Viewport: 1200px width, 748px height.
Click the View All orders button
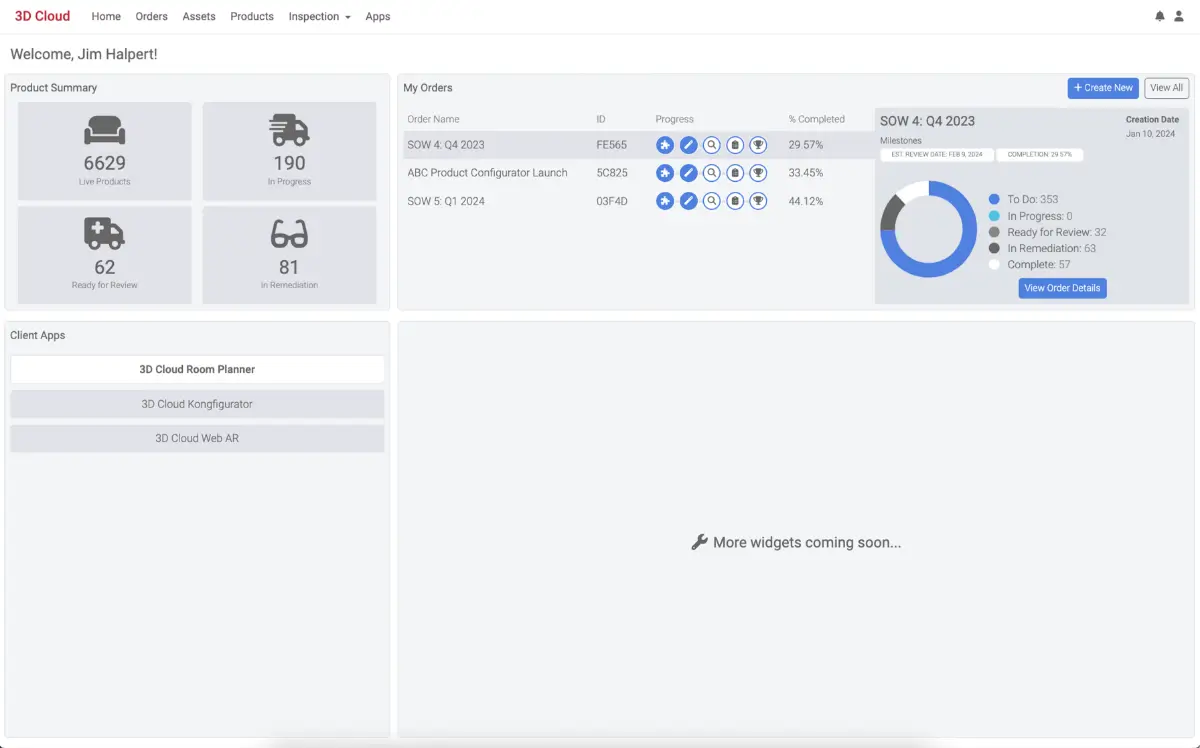pyautogui.click(x=1166, y=88)
